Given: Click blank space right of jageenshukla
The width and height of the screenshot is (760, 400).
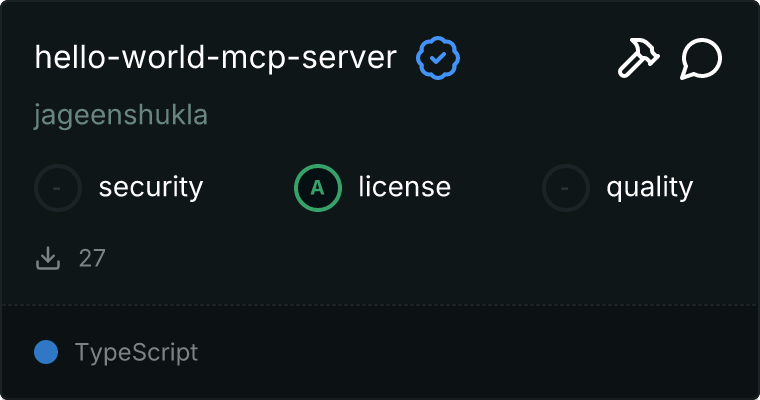Looking at the screenshot, I should [x=450, y=115].
